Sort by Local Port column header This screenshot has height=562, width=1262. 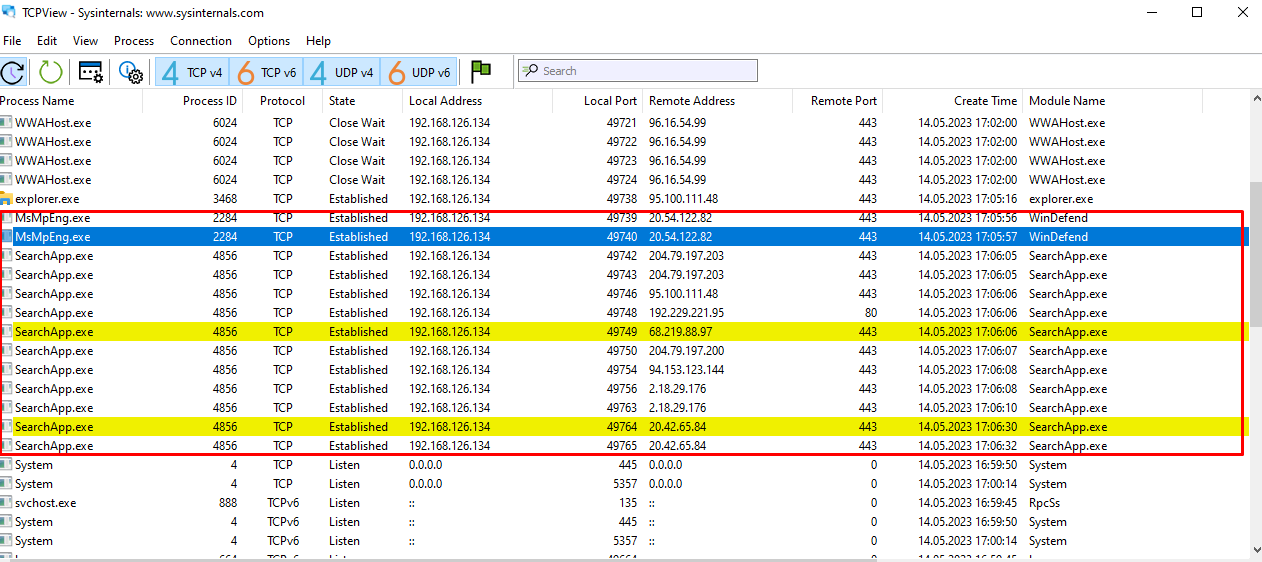point(598,101)
